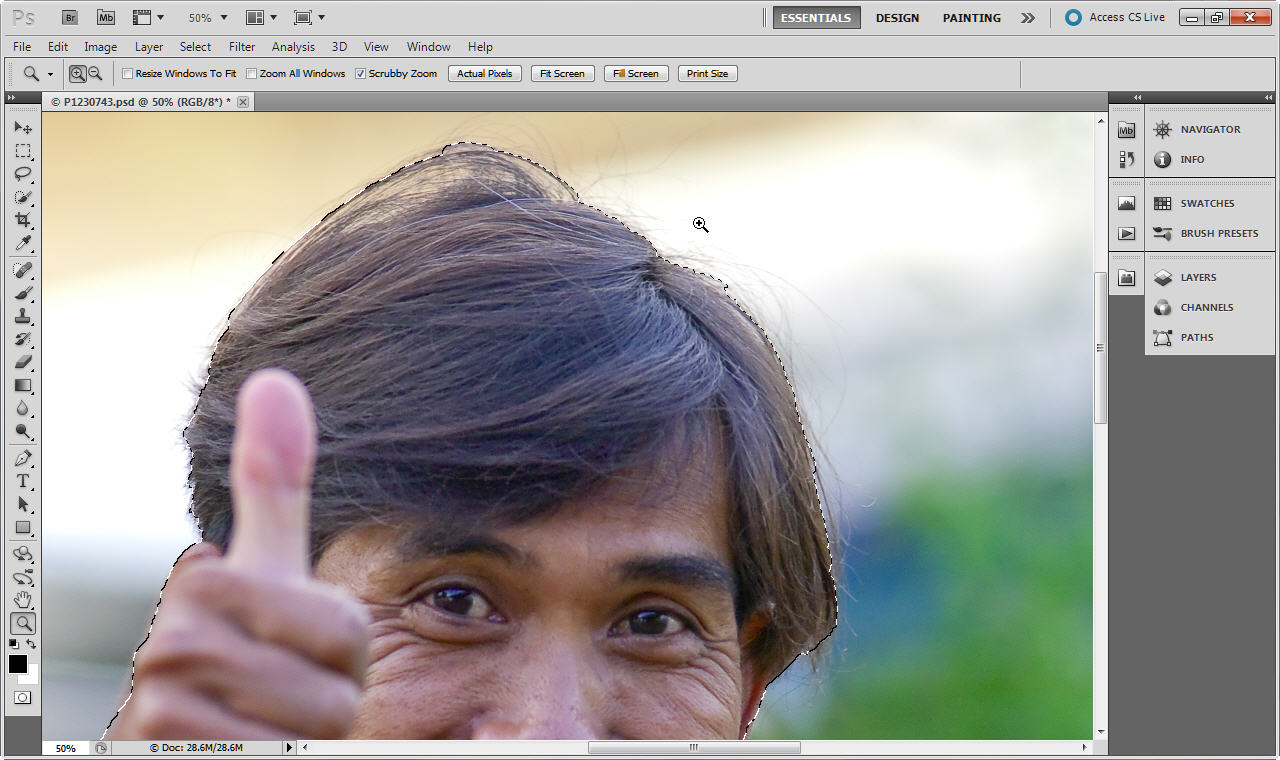Launch Adobe Bridge from application bar
Viewport: 1280px width, 760px height.
pos(69,17)
